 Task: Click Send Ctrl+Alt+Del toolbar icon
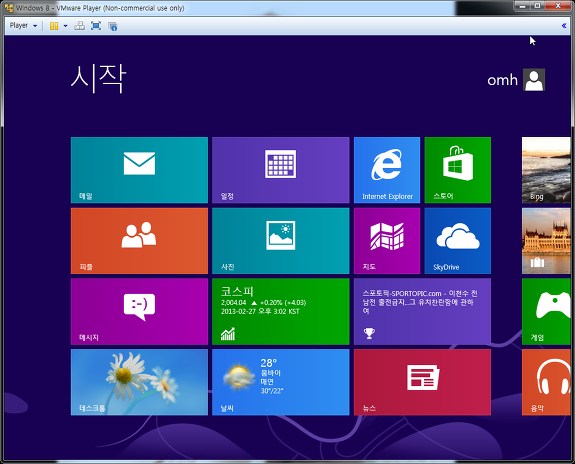[79, 26]
